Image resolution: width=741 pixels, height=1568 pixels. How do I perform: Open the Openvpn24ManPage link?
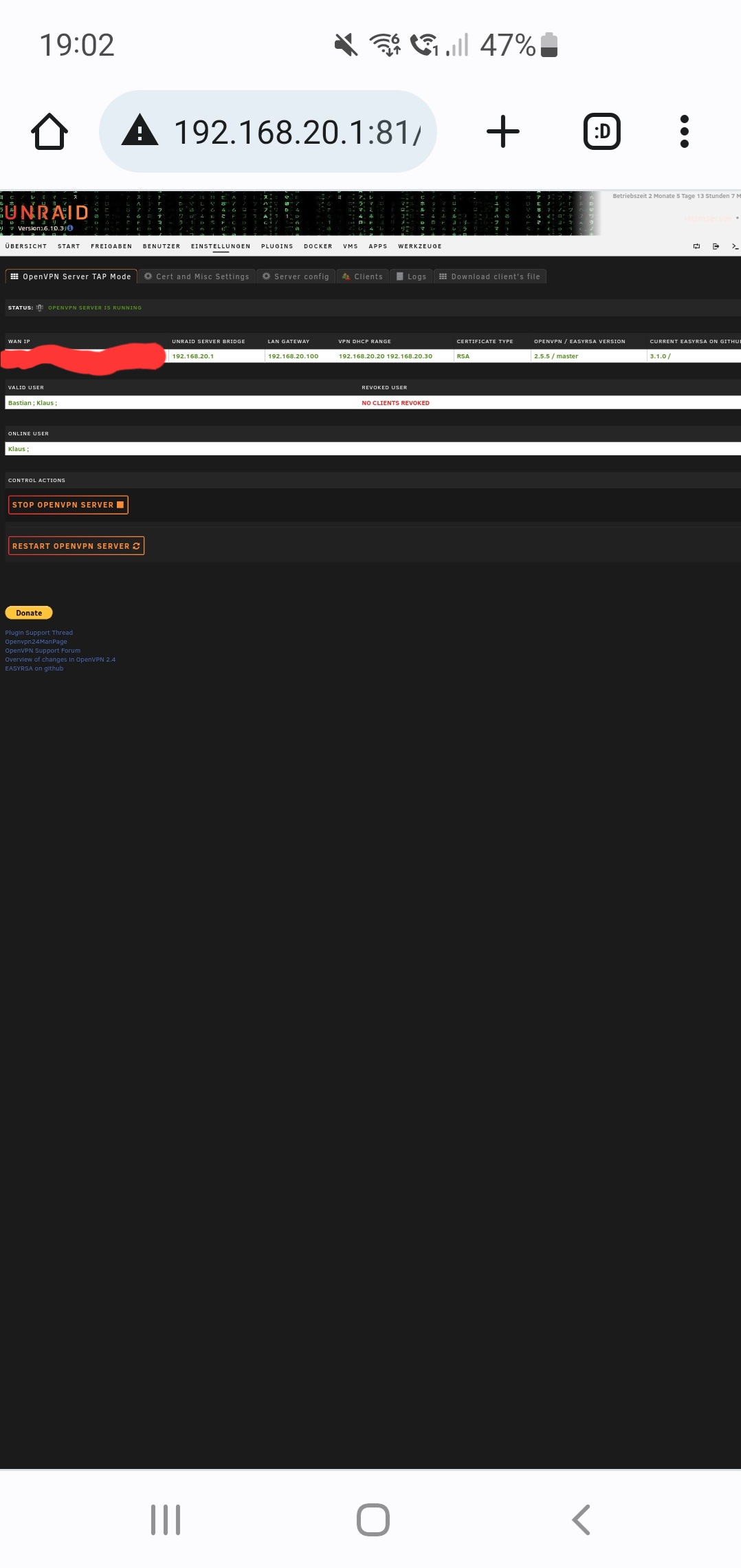coord(36,642)
